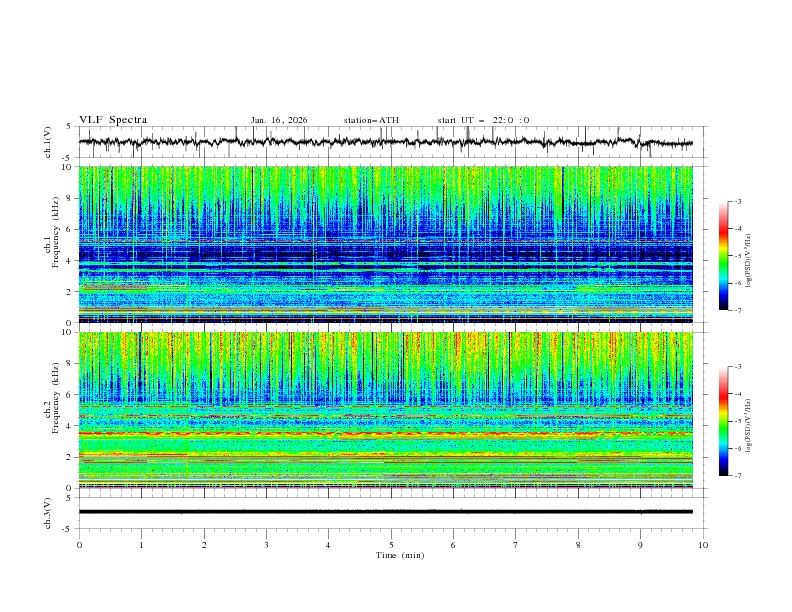Click the "-3" tick on the upper colorbar
Image resolution: width=792 pixels, height=612 pixels.
pos(737,201)
